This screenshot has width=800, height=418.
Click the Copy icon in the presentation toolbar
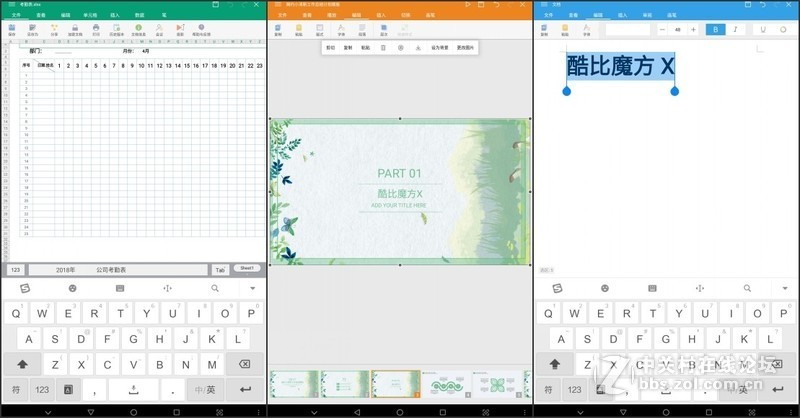tap(278, 30)
